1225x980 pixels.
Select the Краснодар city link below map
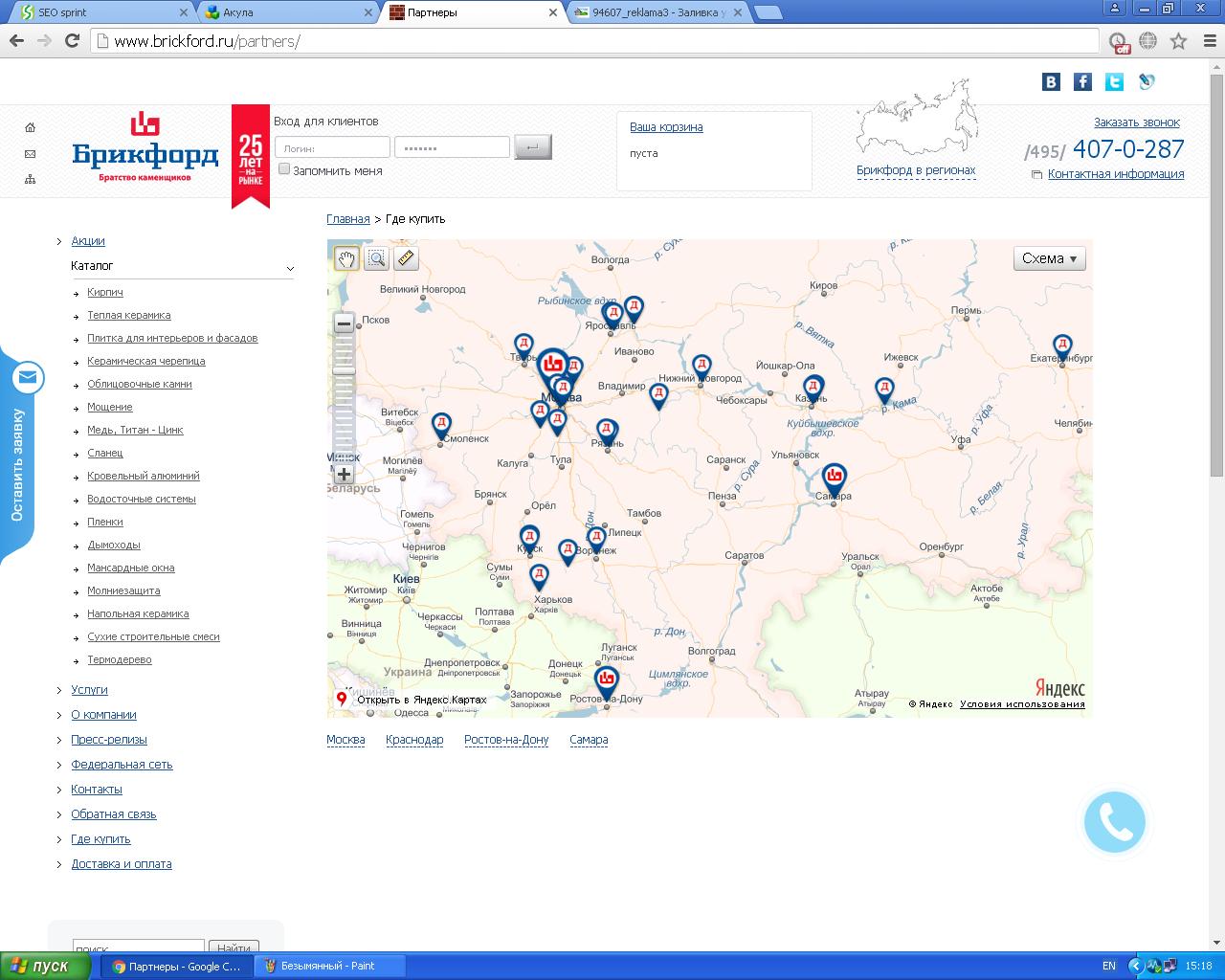pos(414,740)
